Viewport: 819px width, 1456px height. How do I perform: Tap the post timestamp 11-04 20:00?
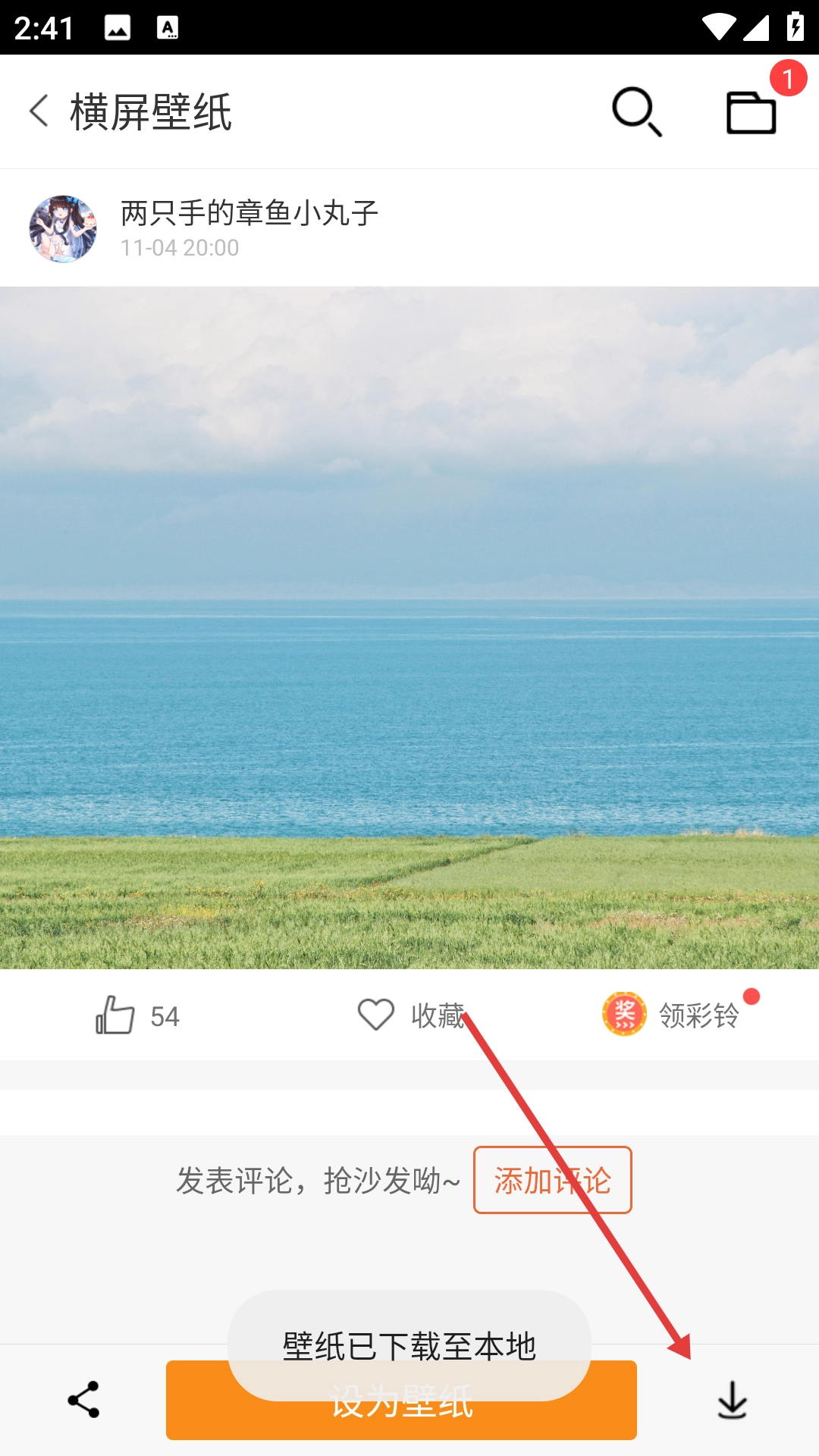tap(180, 248)
